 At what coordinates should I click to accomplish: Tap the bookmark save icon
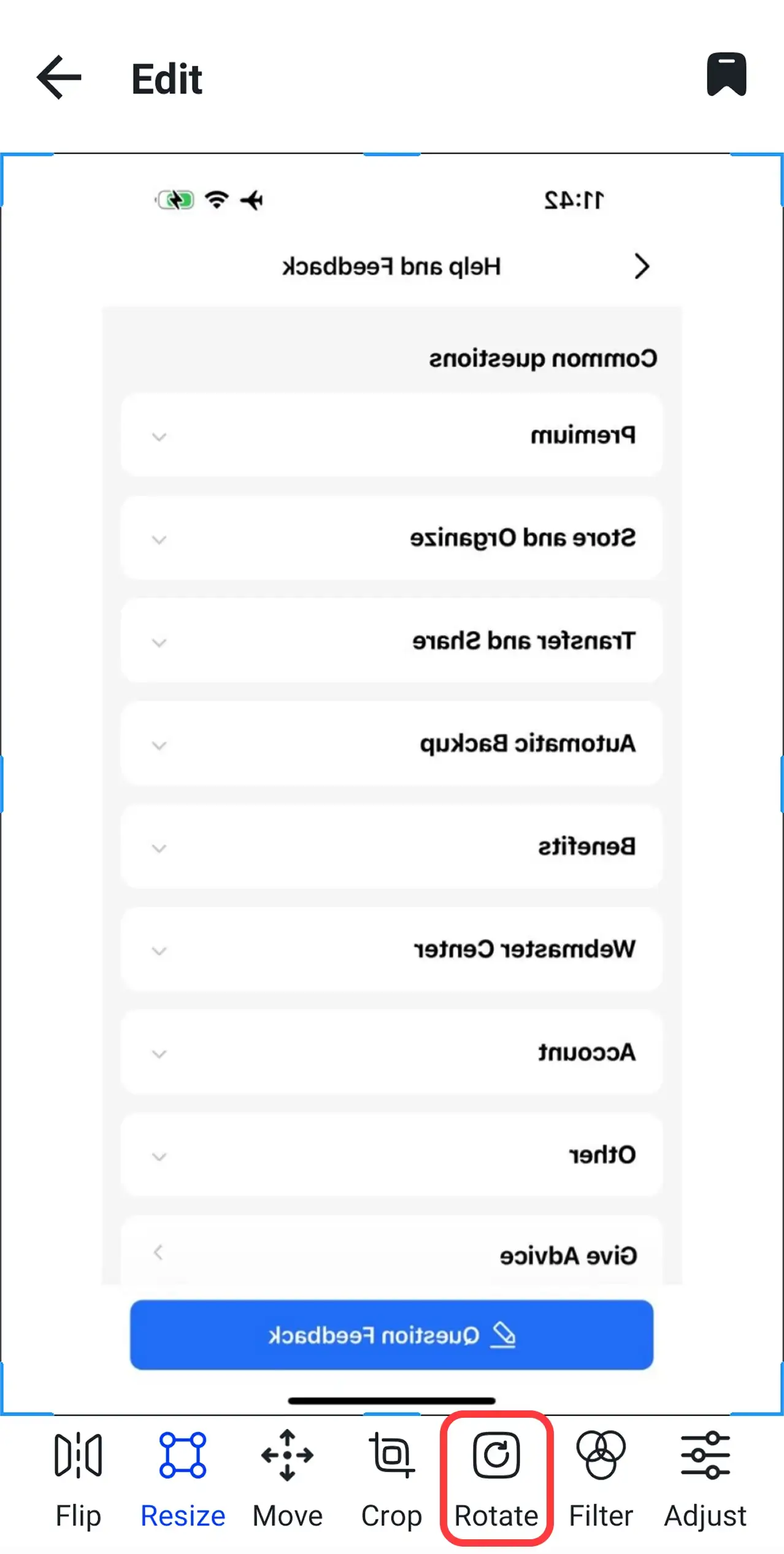pyautogui.click(x=726, y=75)
